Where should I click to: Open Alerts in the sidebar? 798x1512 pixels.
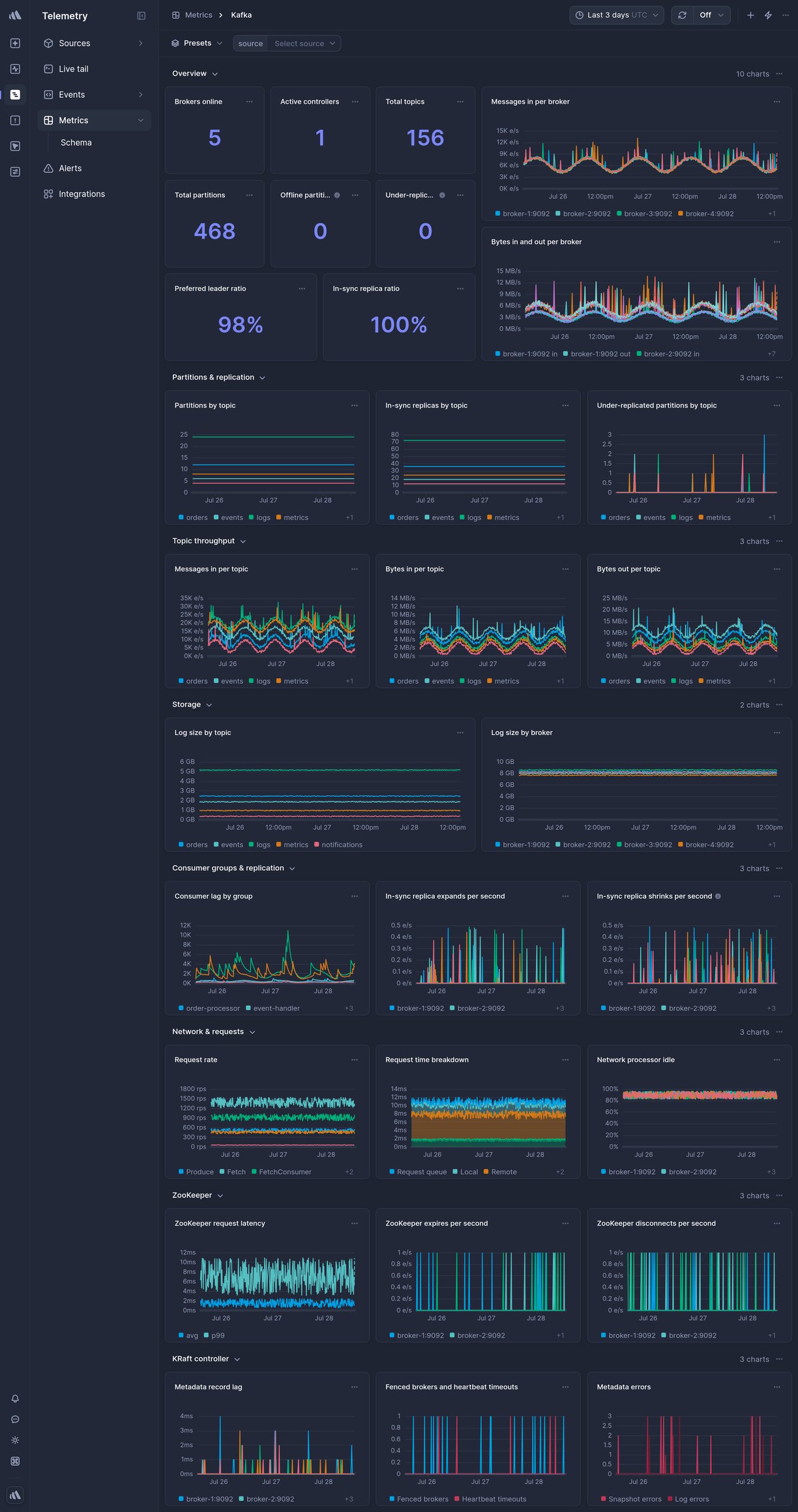94,168
